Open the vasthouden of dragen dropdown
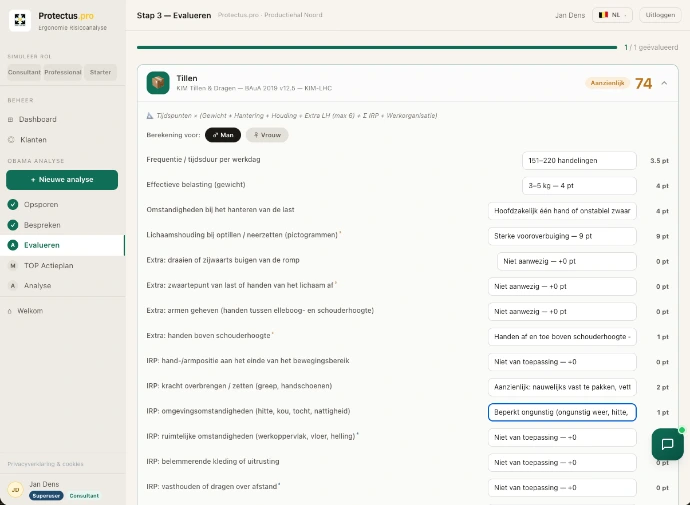Screen dimensions: 690x505 click(562, 487)
